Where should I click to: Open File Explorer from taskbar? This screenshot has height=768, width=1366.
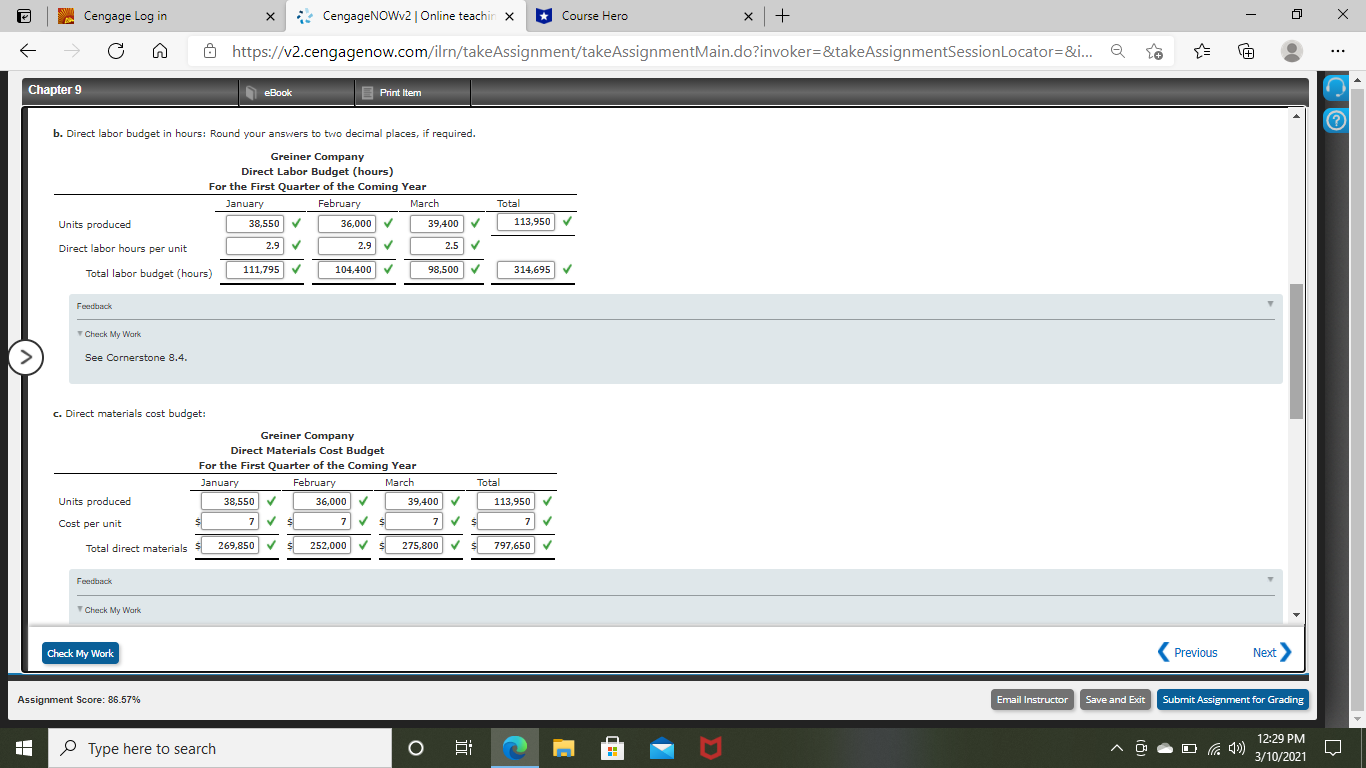564,748
